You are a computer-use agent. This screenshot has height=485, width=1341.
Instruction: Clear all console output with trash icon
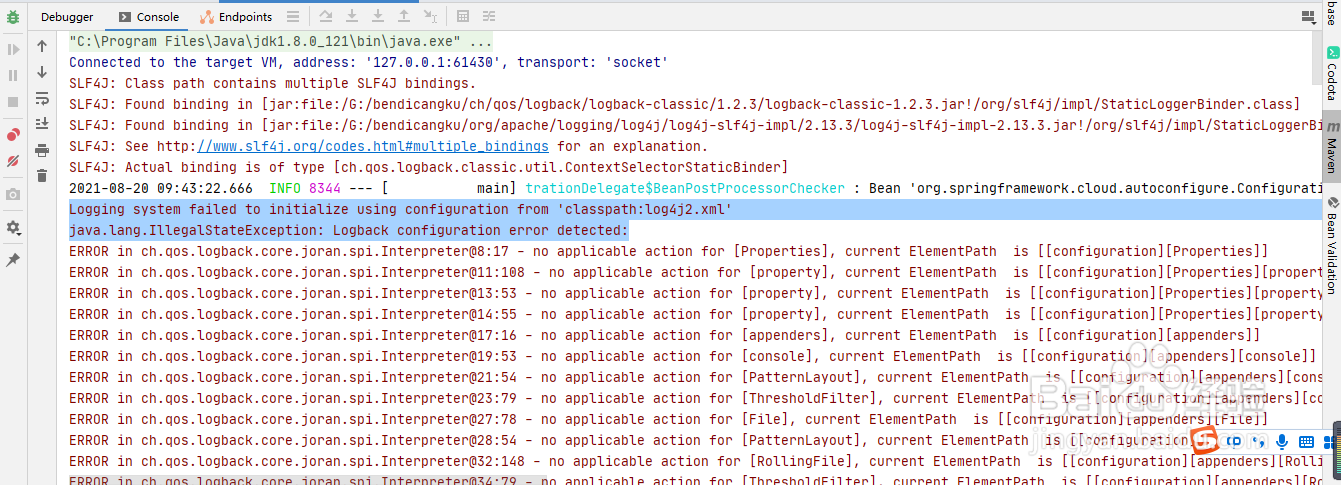coord(42,176)
